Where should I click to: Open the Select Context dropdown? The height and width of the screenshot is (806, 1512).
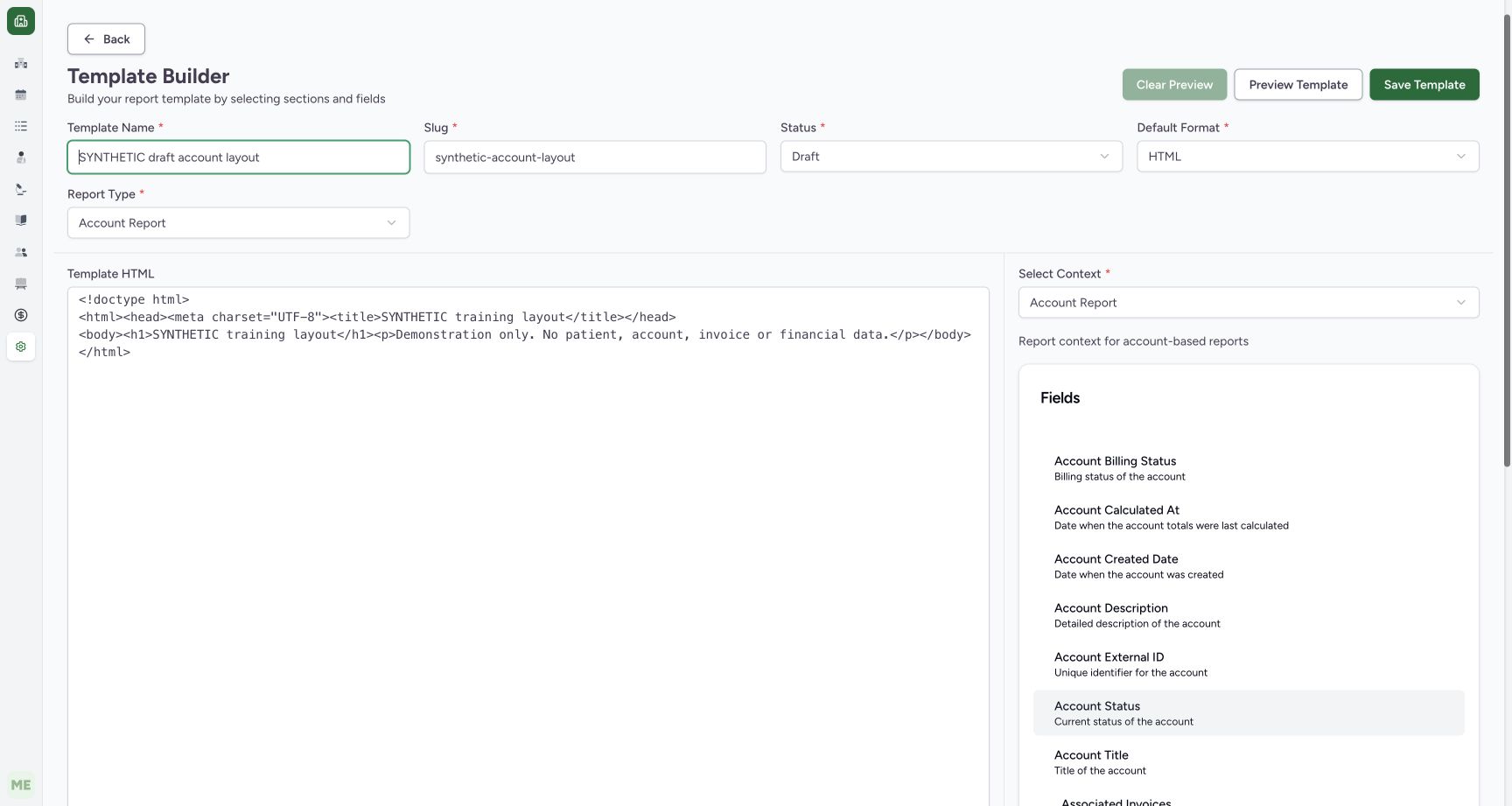(x=1249, y=303)
